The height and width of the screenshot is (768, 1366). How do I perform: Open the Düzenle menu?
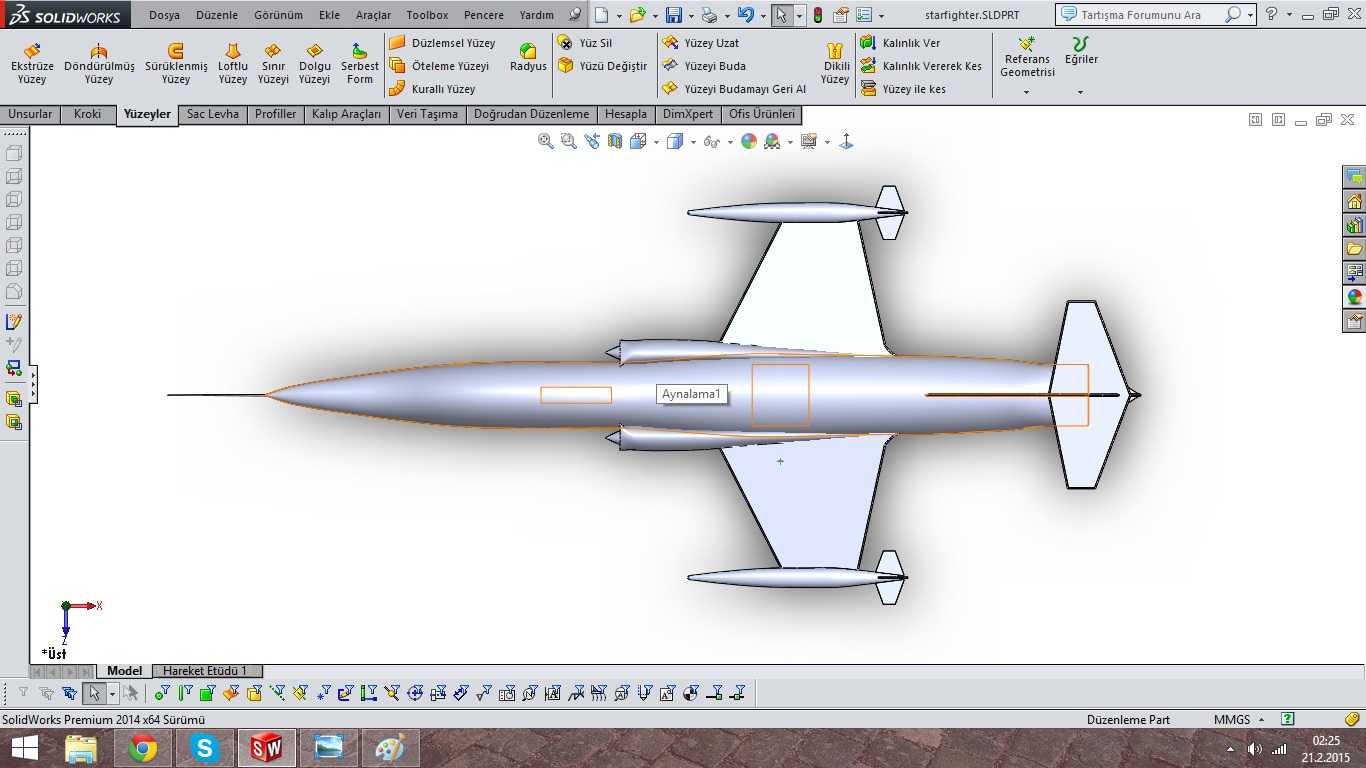coord(217,15)
